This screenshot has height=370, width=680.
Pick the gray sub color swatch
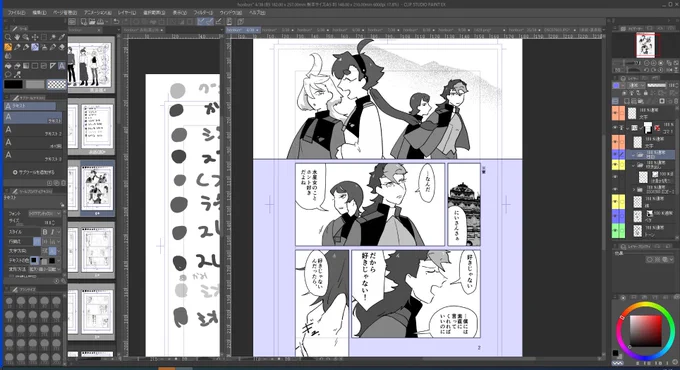35,84
